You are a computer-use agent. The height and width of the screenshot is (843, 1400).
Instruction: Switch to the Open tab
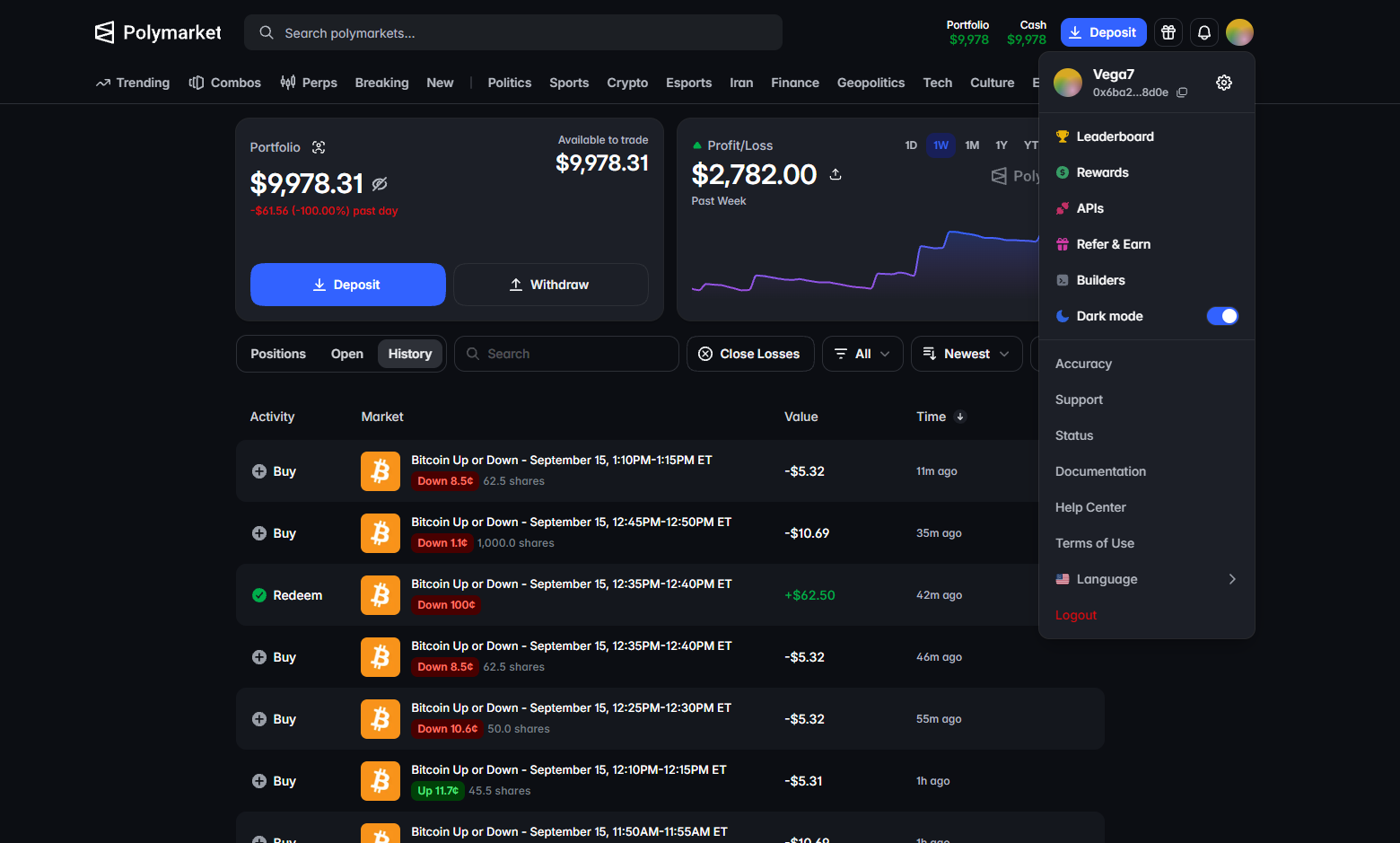pyautogui.click(x=347, y=354)
